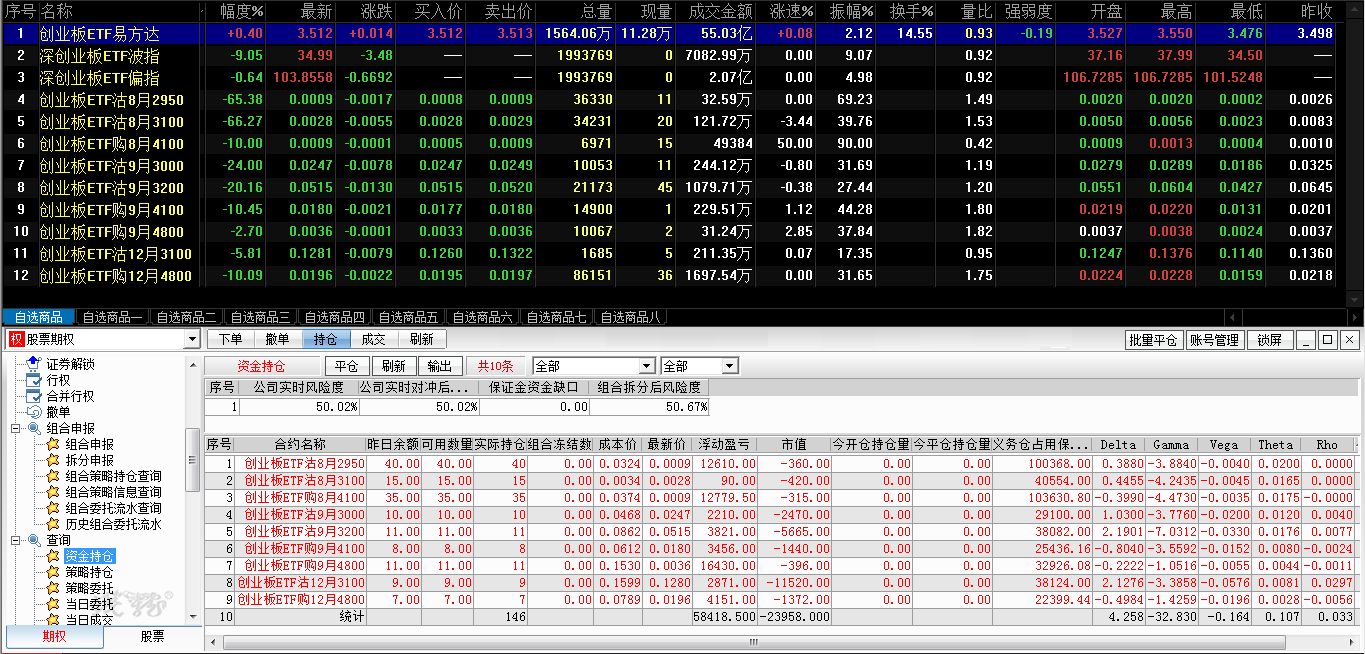Image resolution: width=1365 pixels, height=654 pixels.
Task: Click the 刷新 button next to 成交
Action: [x=421, y=340]
